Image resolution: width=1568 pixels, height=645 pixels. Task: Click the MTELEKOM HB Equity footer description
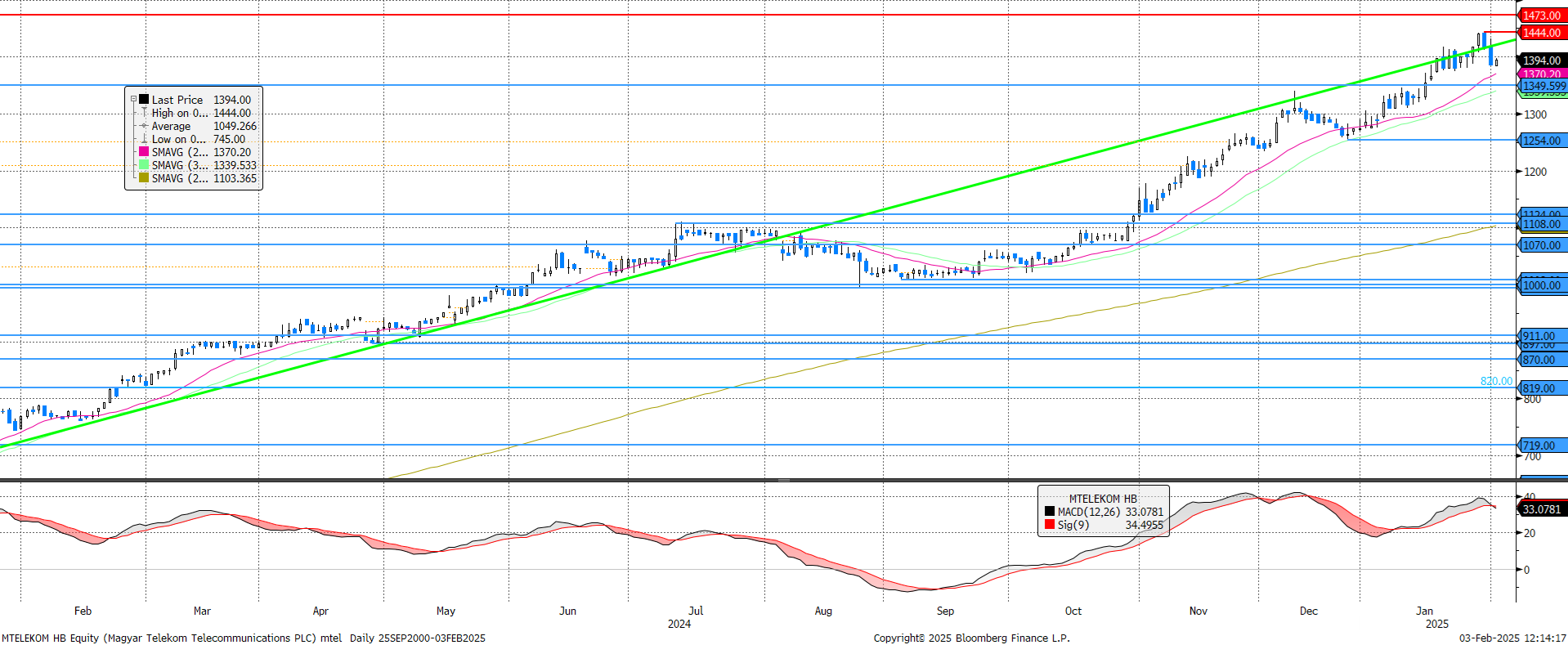(x=244, y=638)
